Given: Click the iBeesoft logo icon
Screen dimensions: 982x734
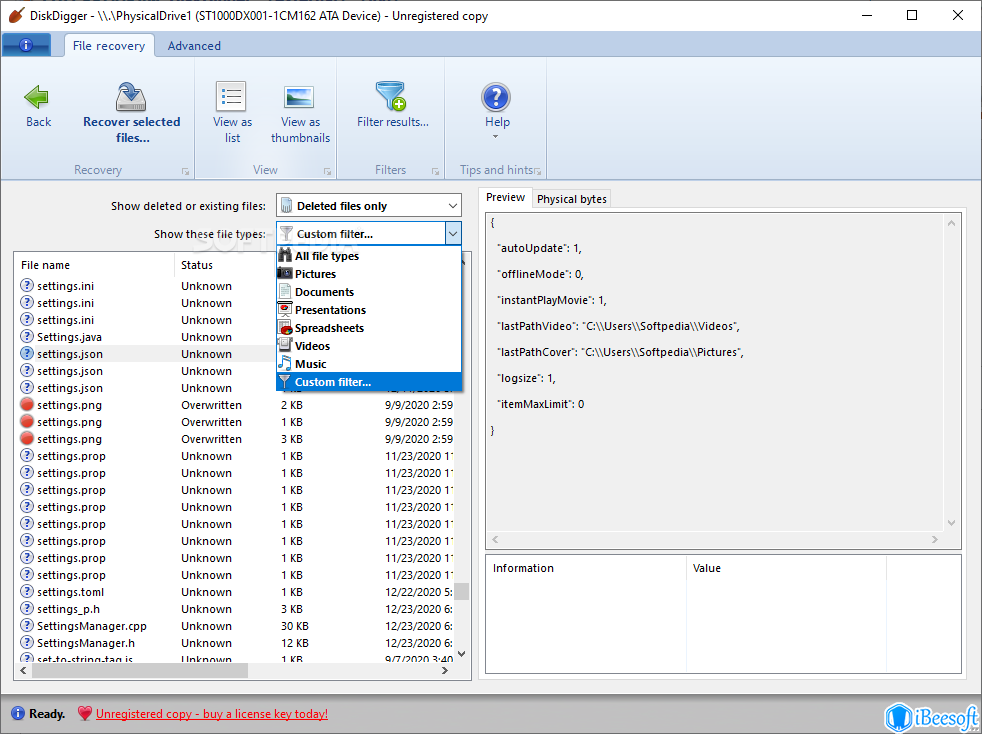Looking at the screenshot, I should coord(899,717).
